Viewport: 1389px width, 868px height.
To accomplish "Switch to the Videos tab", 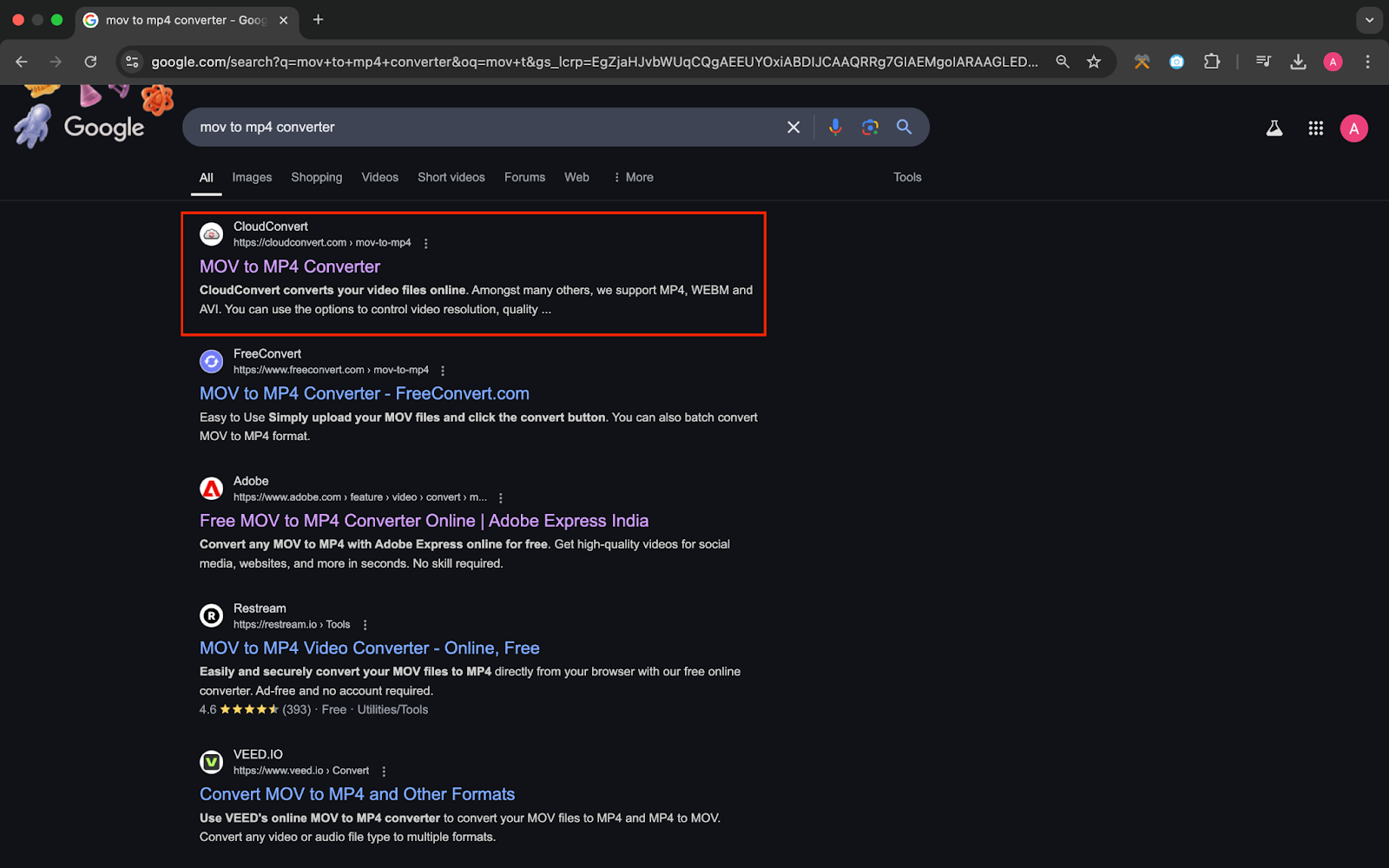I will coord(379,177).
